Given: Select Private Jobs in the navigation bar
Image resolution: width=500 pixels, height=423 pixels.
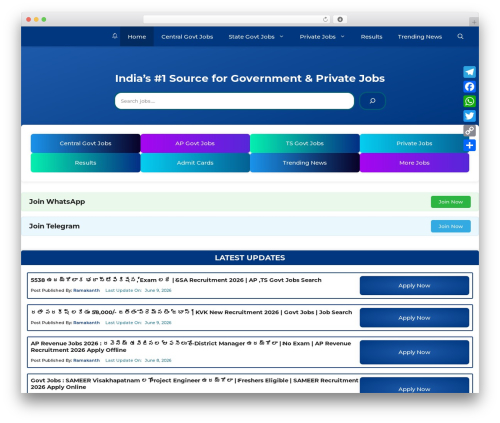Looking at the screenshot, I should [317, 37].
